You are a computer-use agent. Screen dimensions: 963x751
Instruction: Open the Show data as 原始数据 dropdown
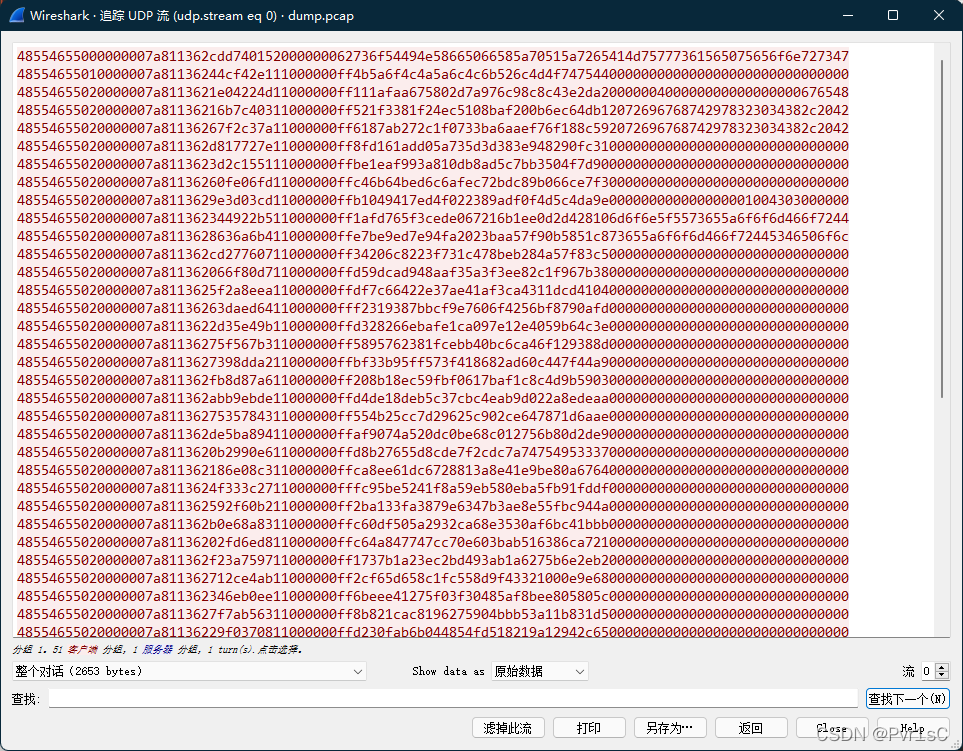tap(539, 671)
